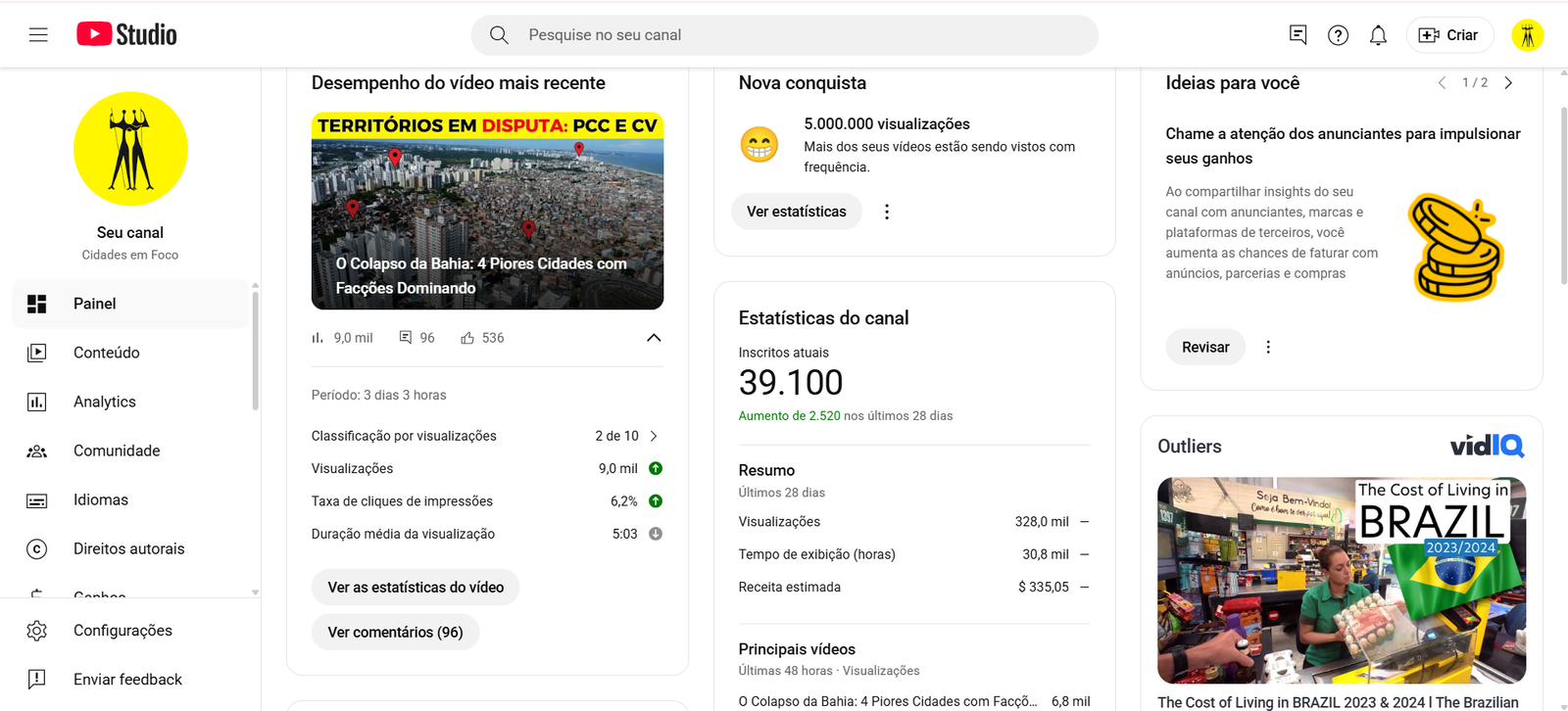Open Conteúdo in the sidebar

click(130, 353)
